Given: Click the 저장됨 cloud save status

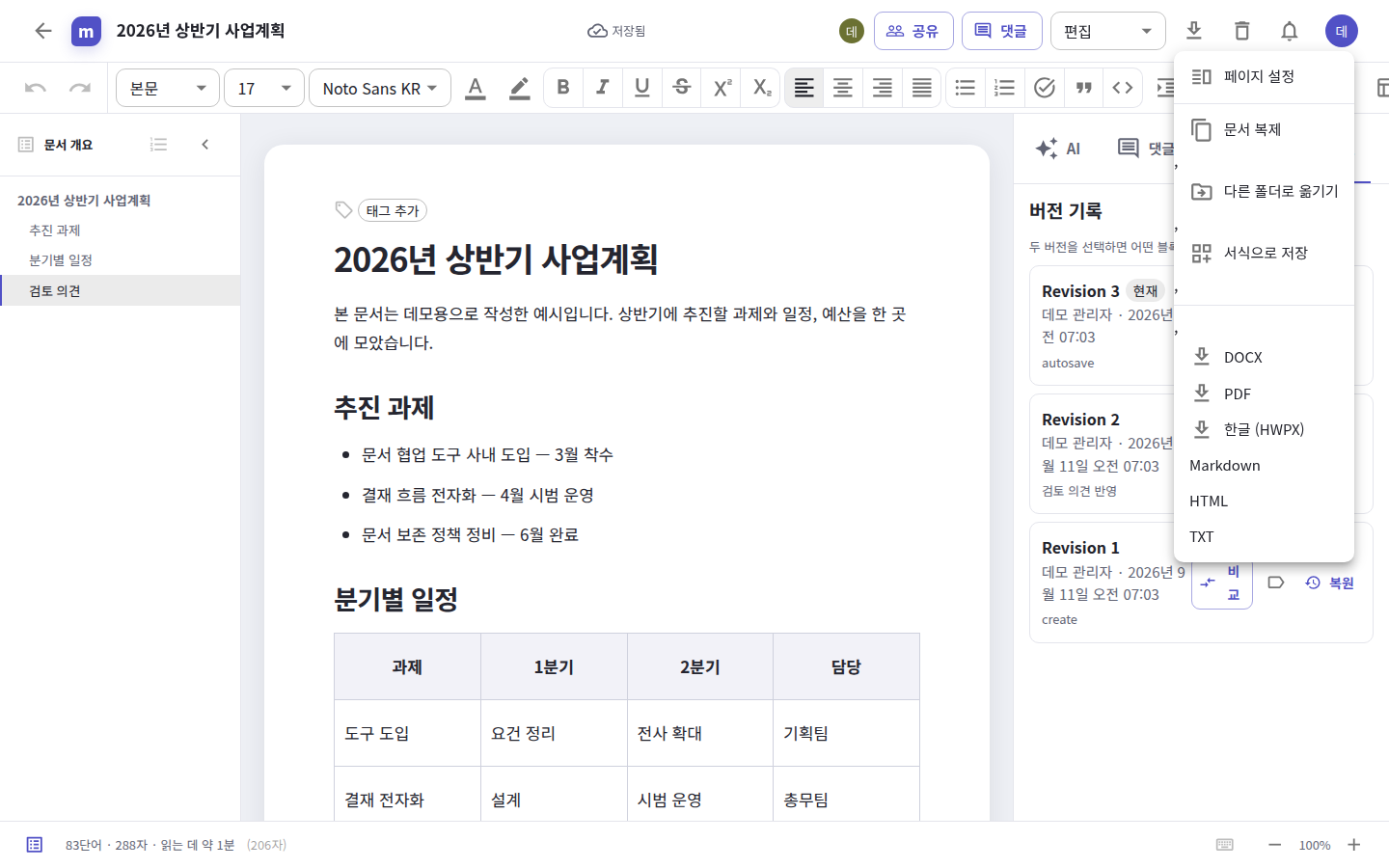Looking at the screenshot, I should click(x=616, y=31).
